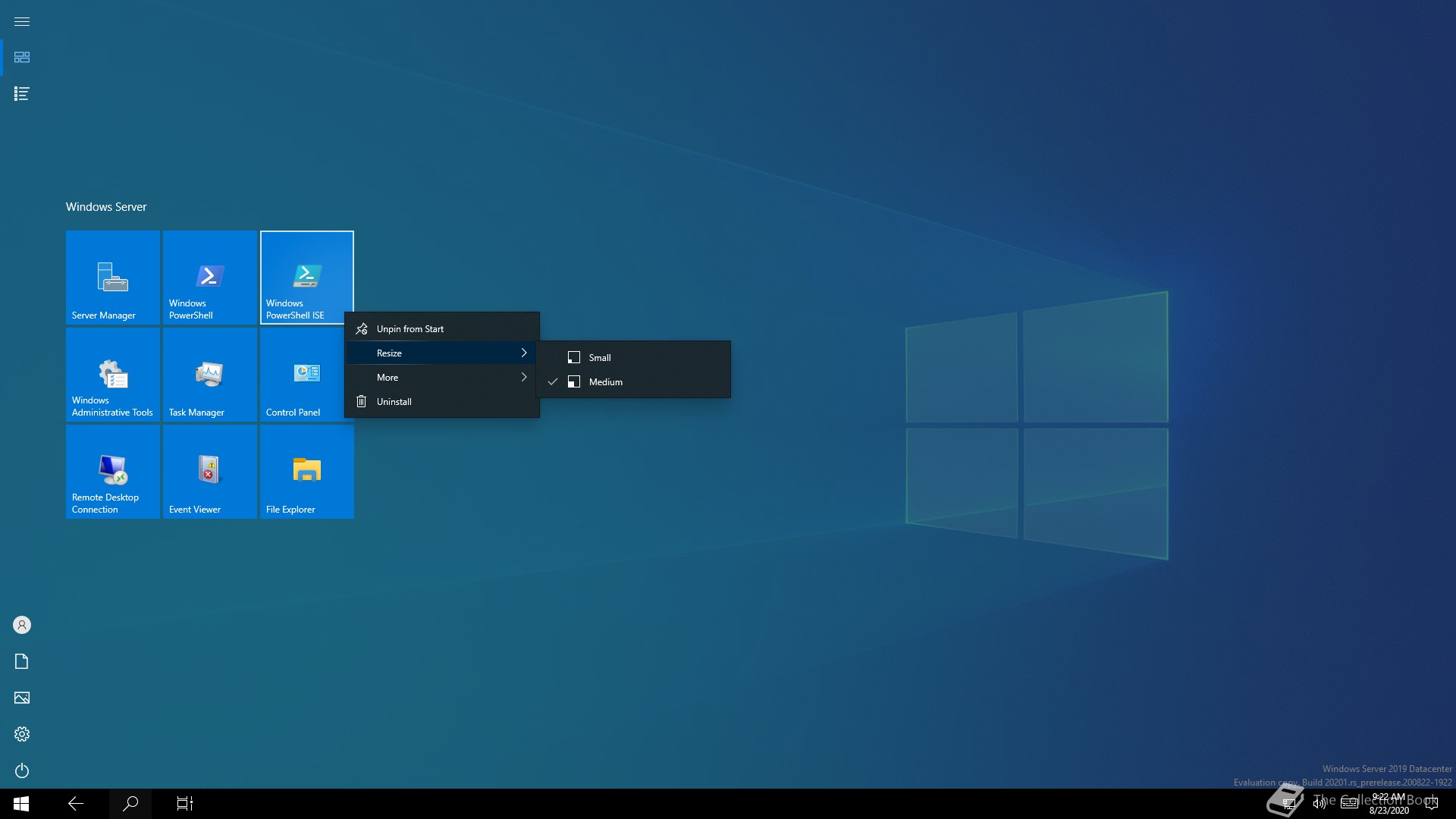Open the Server Manager tile
Image resolution: width=1456 pixels, height=819 pixels.
click(x=112, y=278)
